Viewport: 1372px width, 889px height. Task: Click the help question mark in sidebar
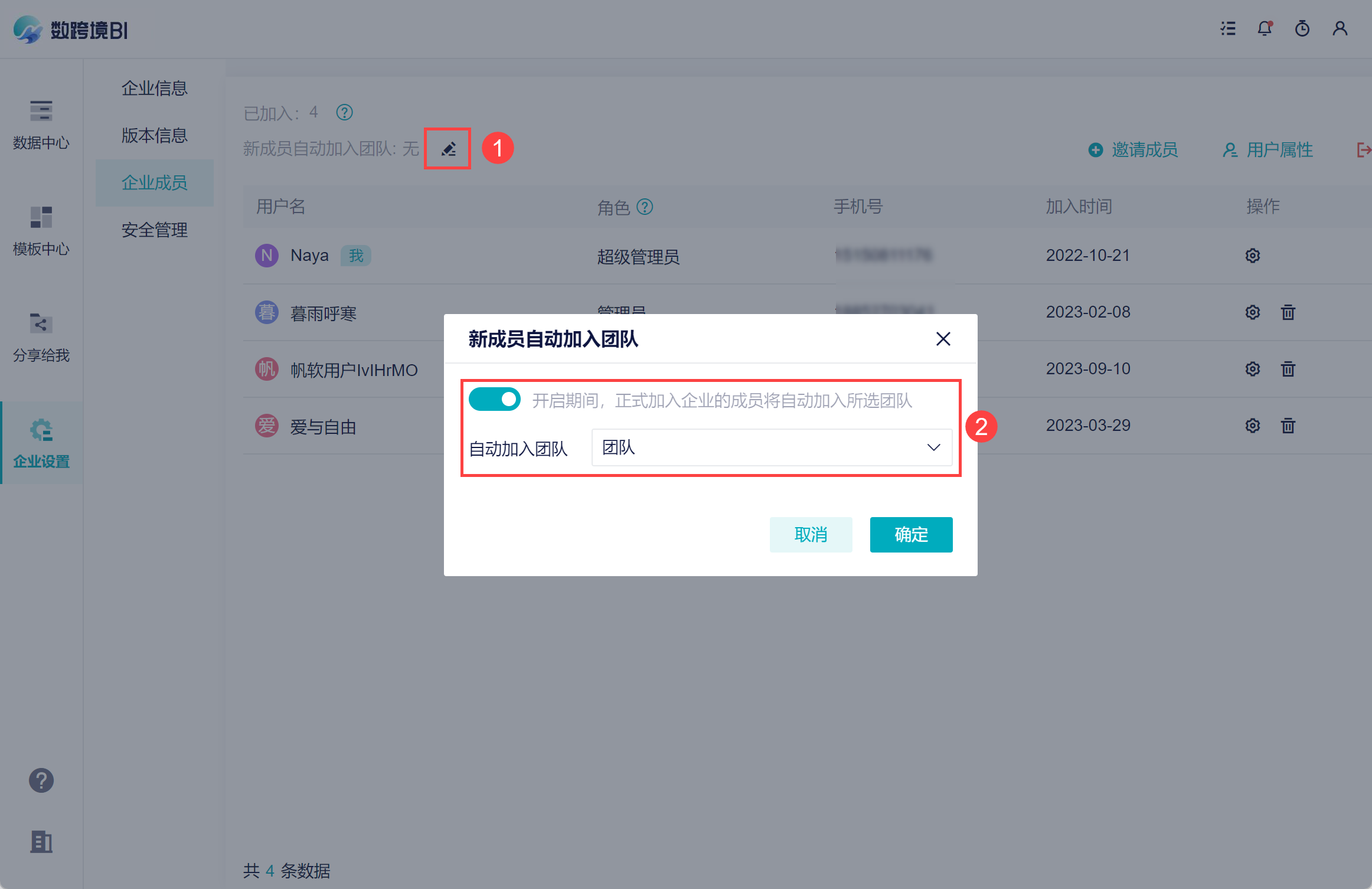(x=41, y=780)
